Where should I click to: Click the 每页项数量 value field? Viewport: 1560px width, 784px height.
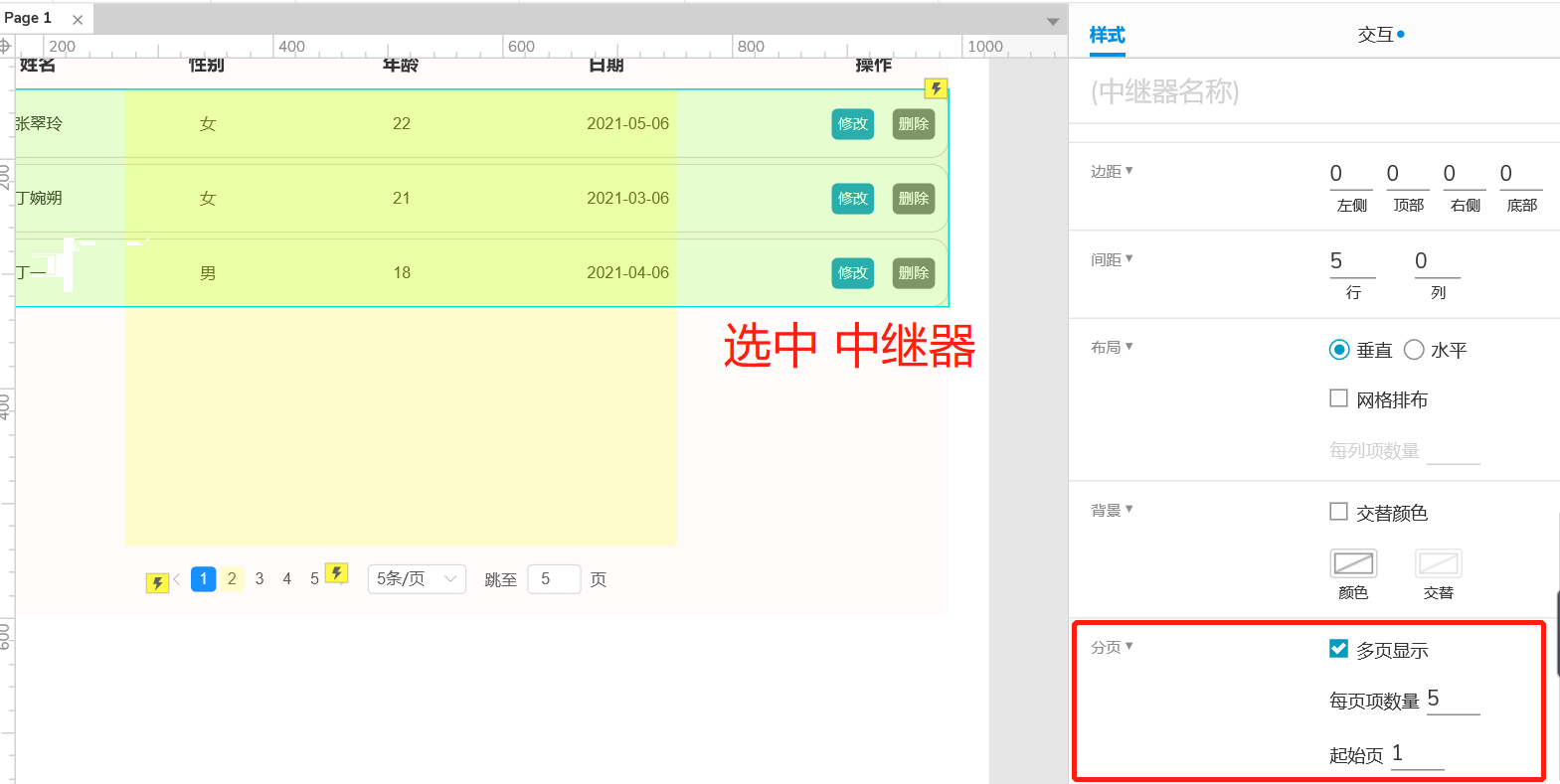(1453, 700)
